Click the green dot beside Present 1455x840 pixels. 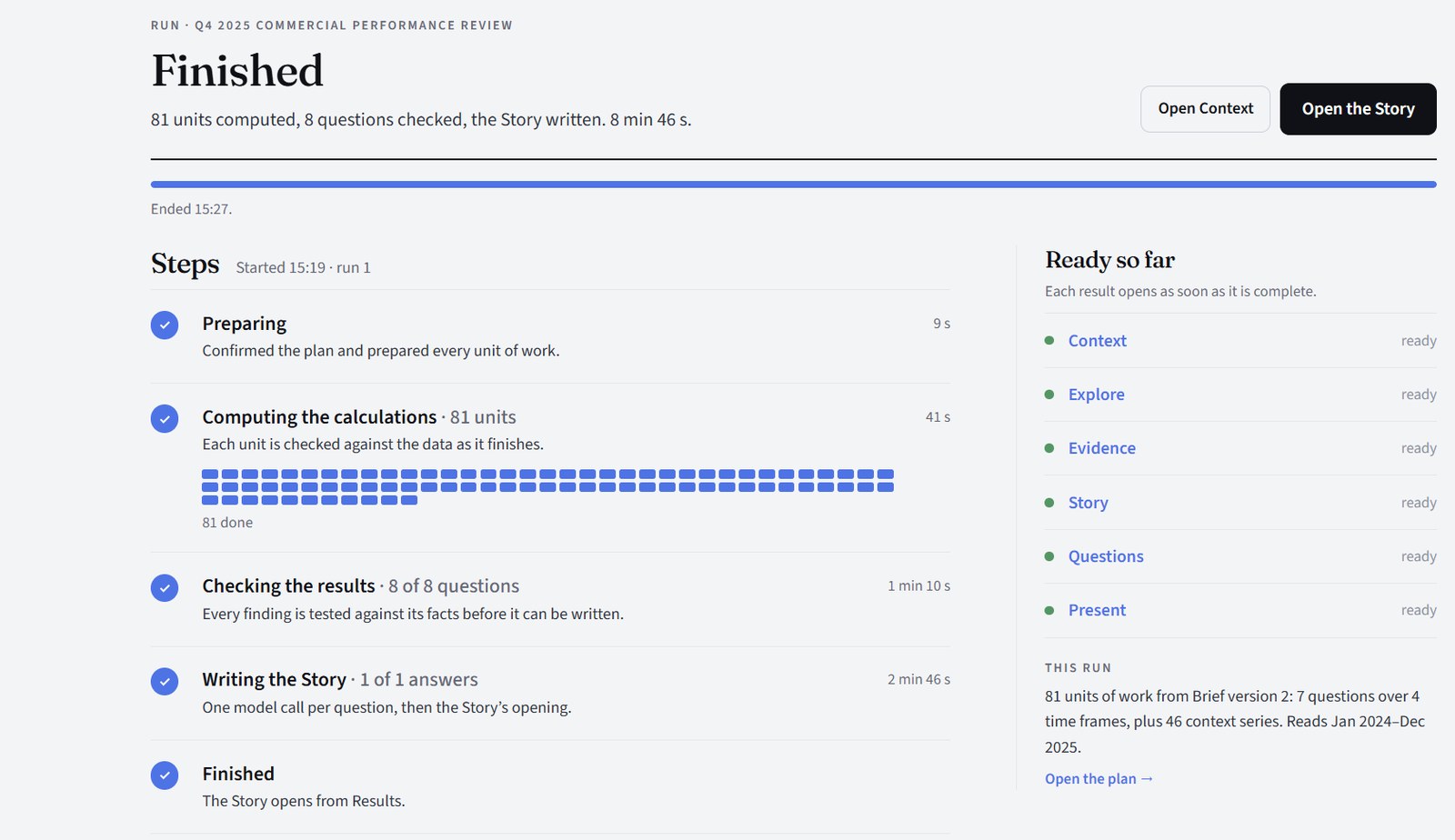pos(1049,610)
